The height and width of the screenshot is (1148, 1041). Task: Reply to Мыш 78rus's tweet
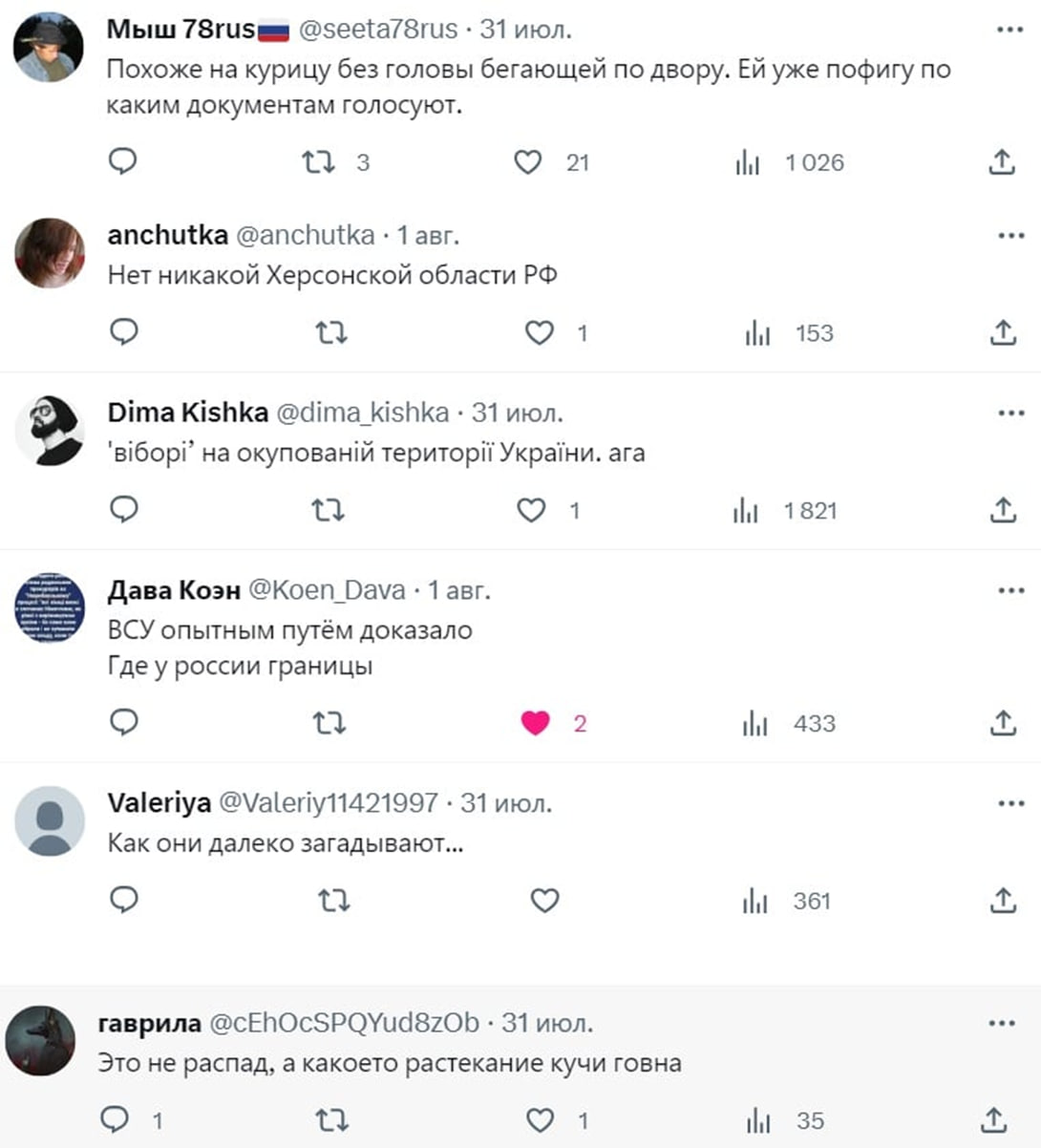pos(123,161)
